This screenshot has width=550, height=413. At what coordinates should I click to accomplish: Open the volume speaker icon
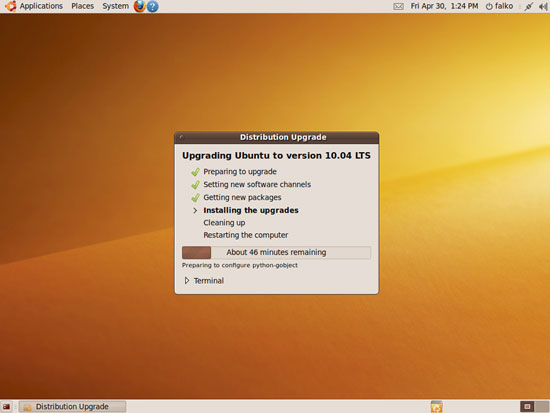tap(543, 6)
